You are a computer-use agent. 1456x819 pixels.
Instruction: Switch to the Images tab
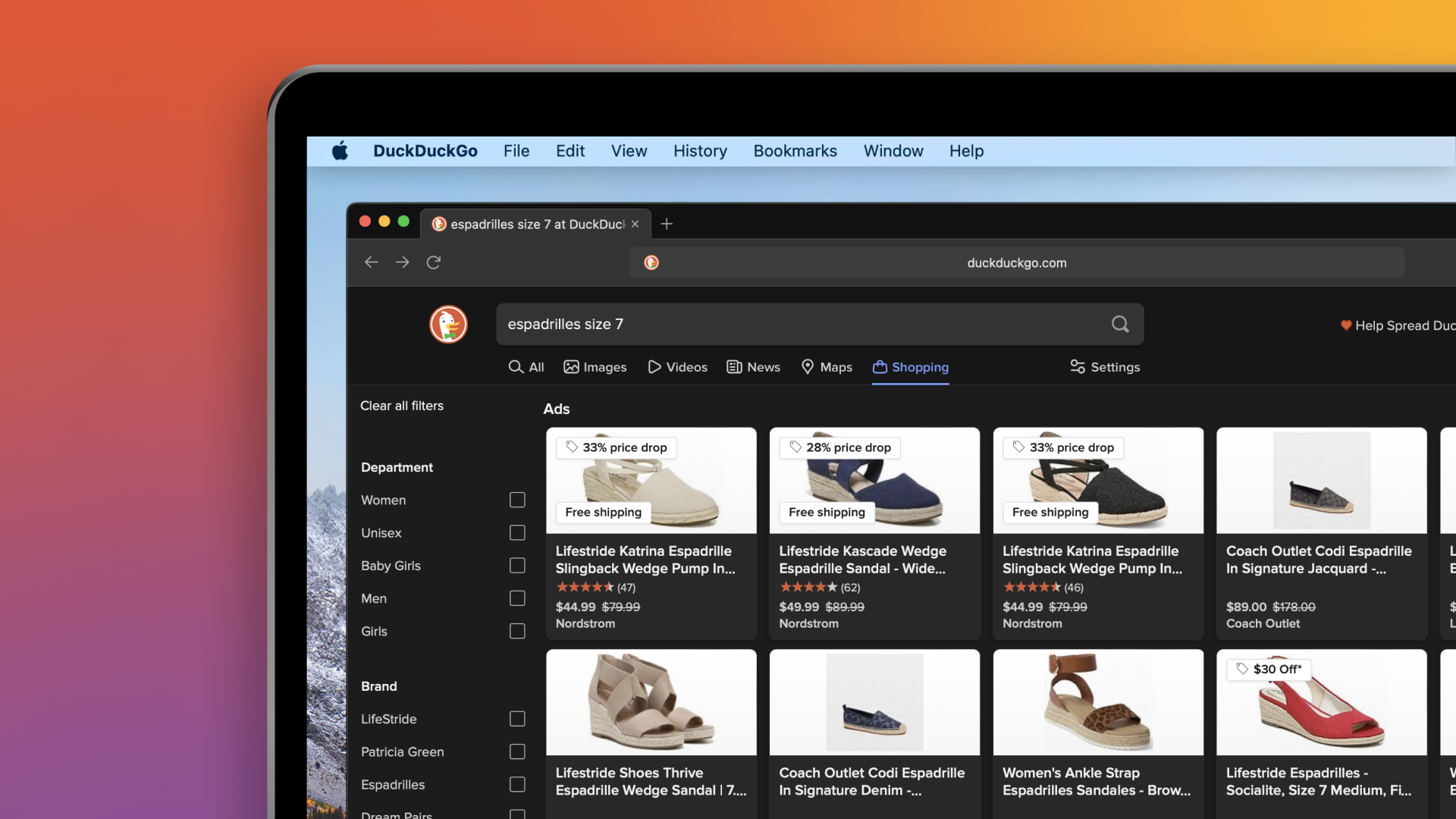point(595,367)
